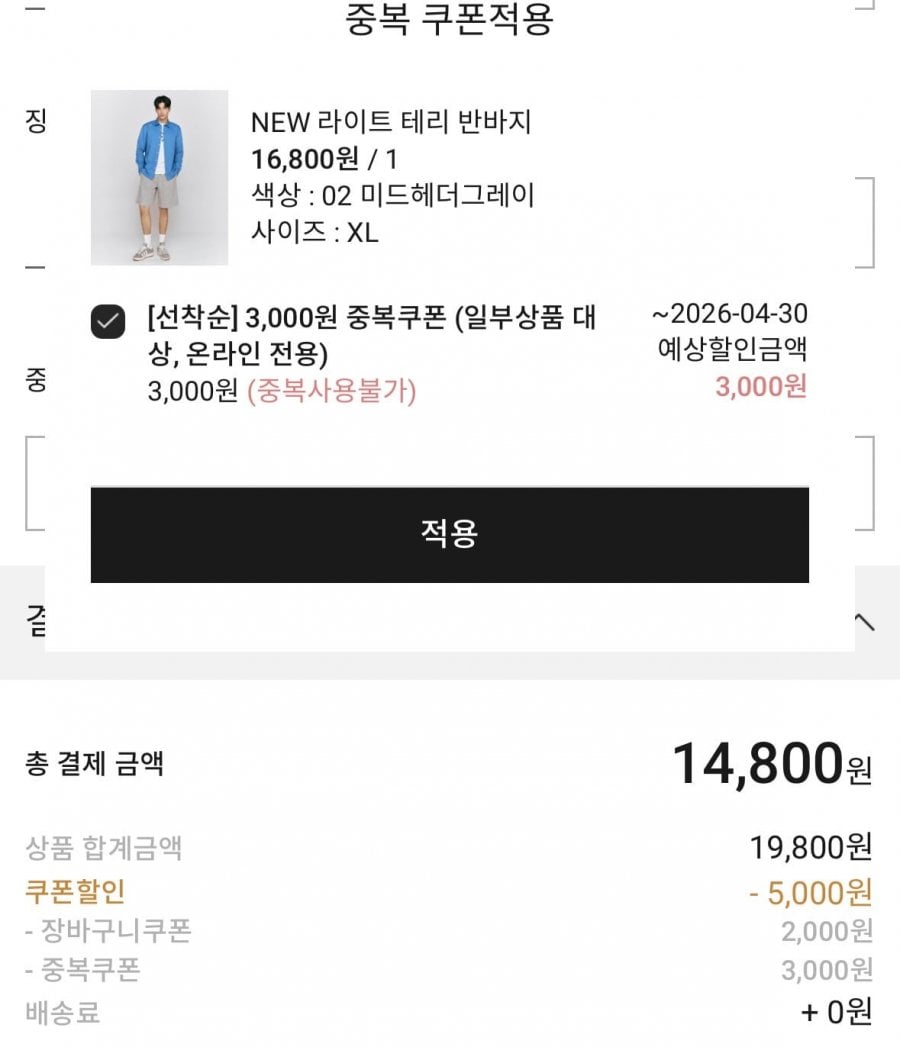Tap the 사이즈 : XL option text

pyautogui.click(x=315, y=233)
